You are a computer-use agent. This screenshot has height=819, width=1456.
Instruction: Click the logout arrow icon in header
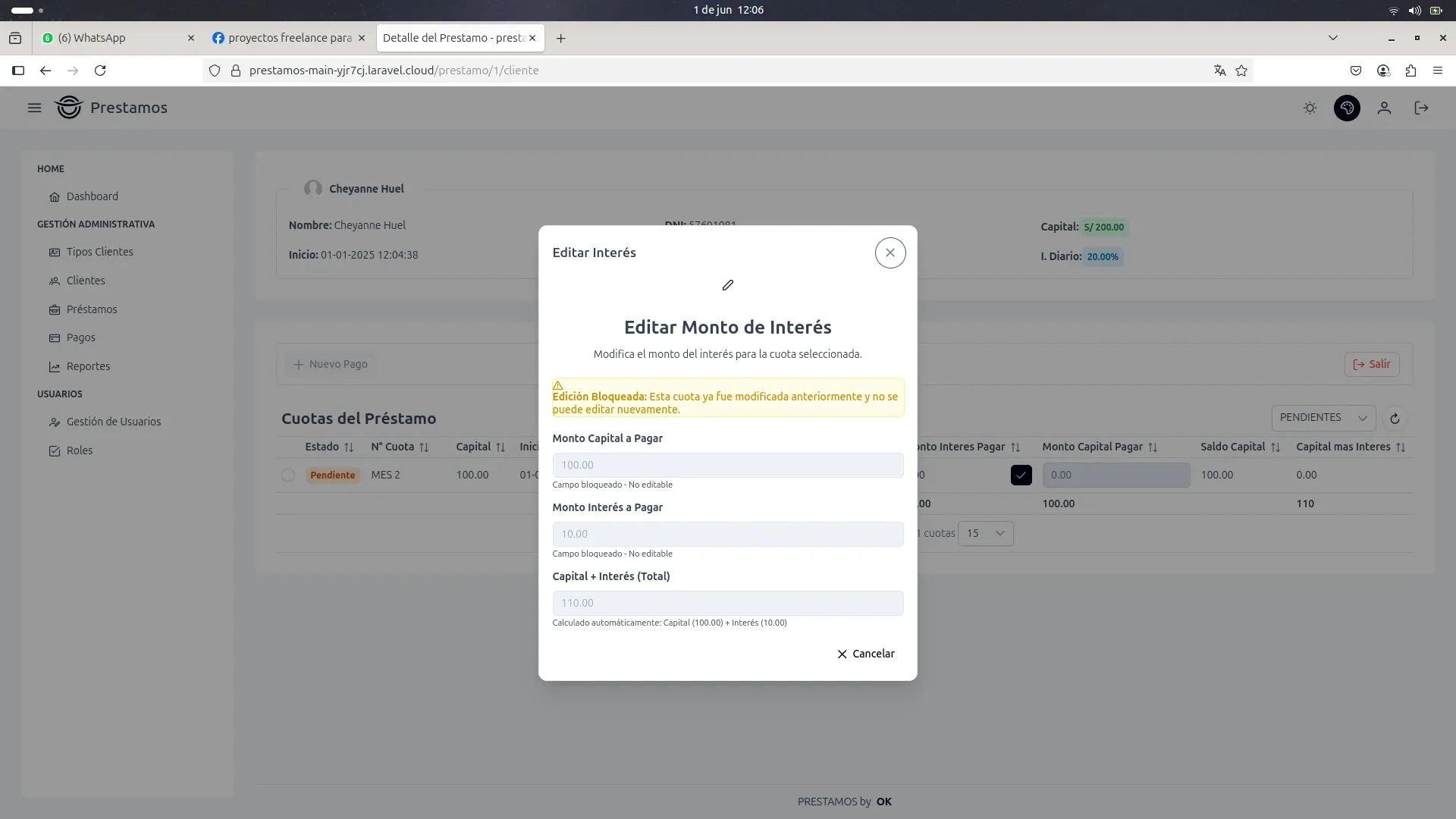click(1421, 108)
